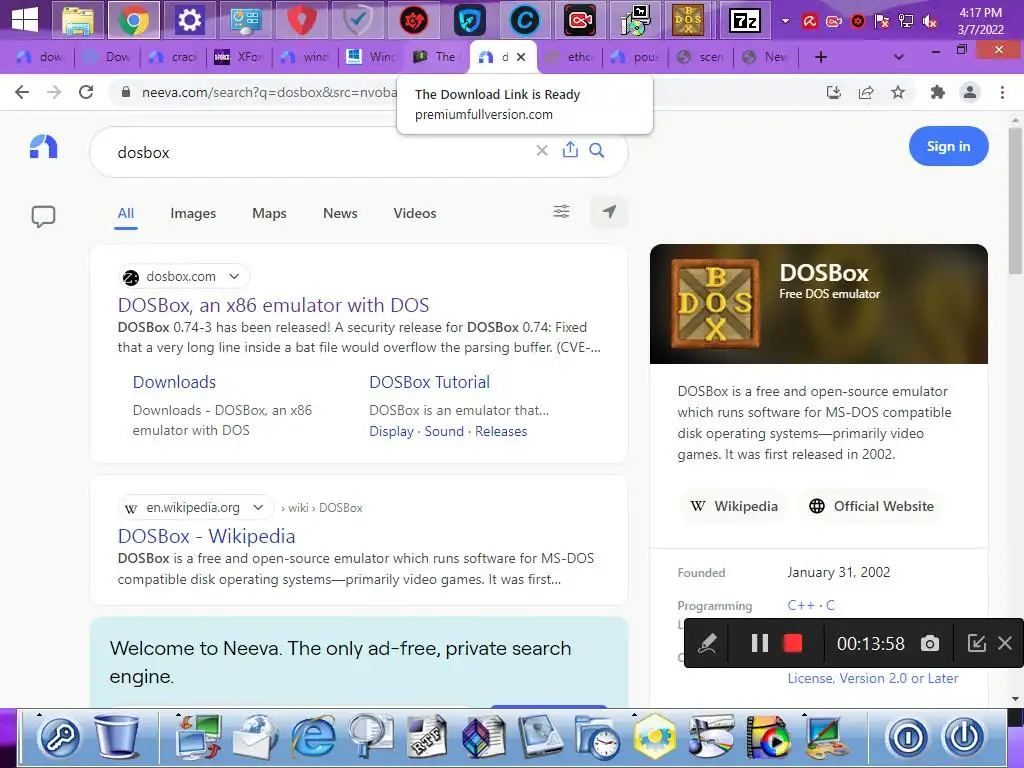Open the Chrome icon in the top taskbar
Screen dimensions: 1024x768
(133, 20)
